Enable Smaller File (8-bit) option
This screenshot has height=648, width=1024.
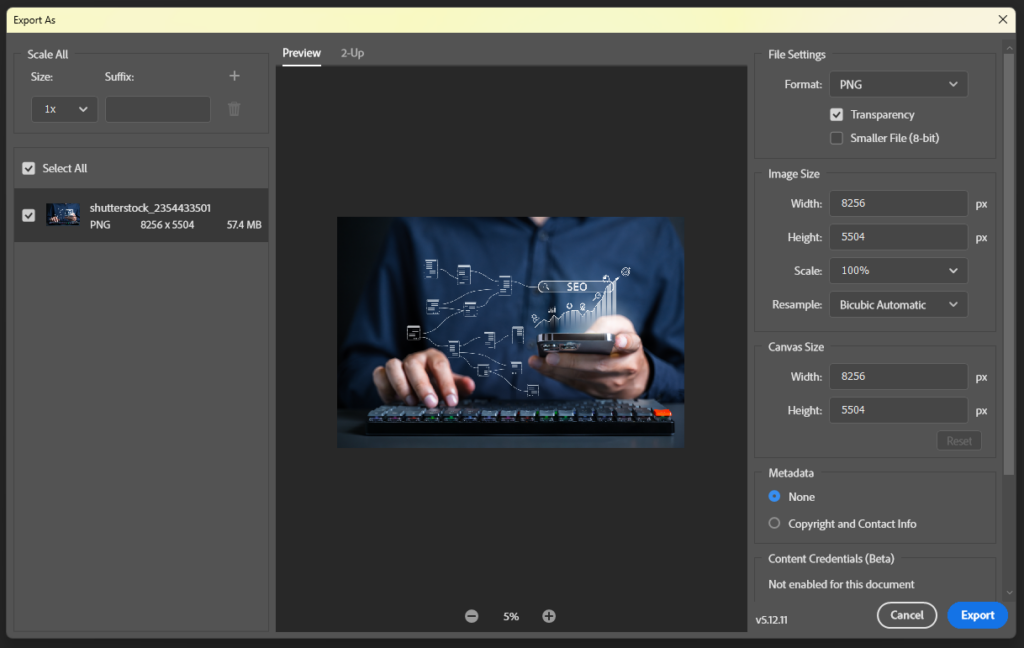pos(836,138)
